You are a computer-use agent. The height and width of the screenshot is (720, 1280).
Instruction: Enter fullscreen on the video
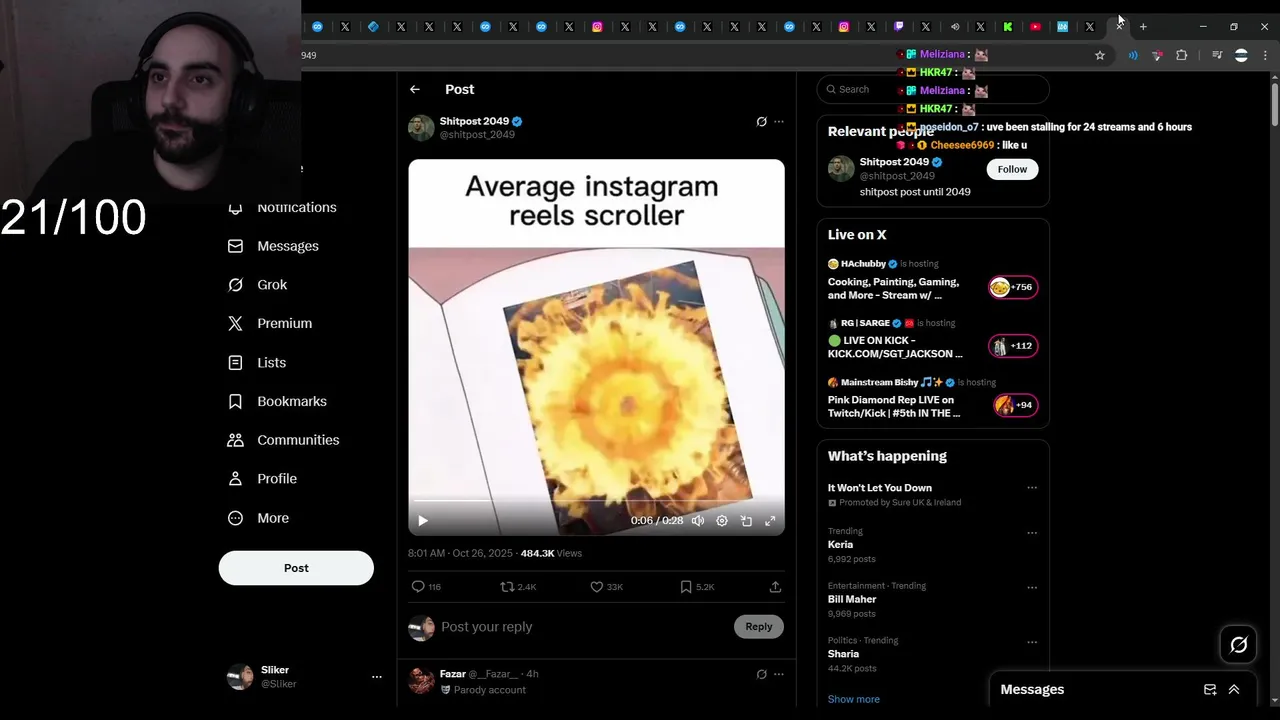(770, 521)
